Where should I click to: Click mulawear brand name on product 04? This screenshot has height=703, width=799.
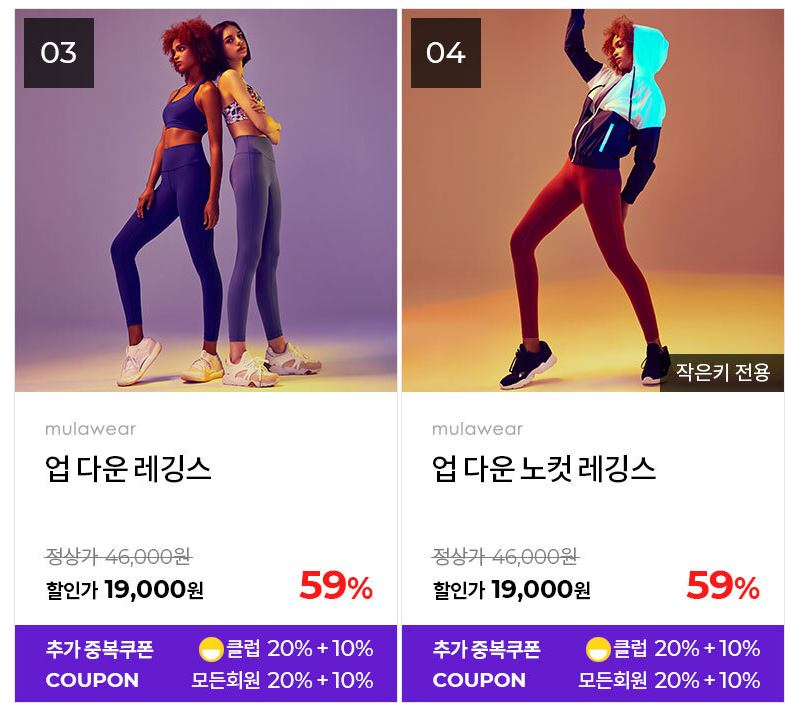click(x=477, y=429)
